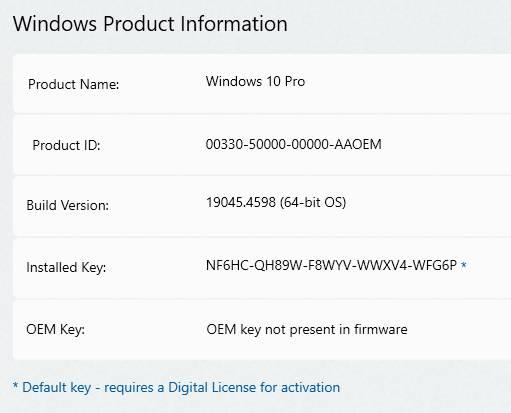511x413 pixels.
Task: Click the 64-bit OS text
Action: pyautogui.click(x=313, y=202)
